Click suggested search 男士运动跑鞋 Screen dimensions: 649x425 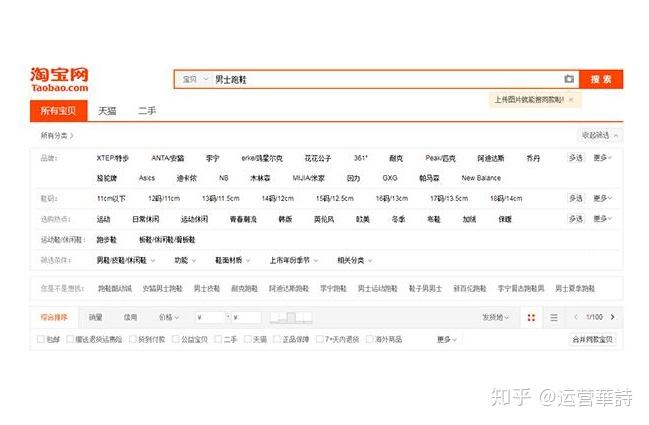click(x=377, y=288)
